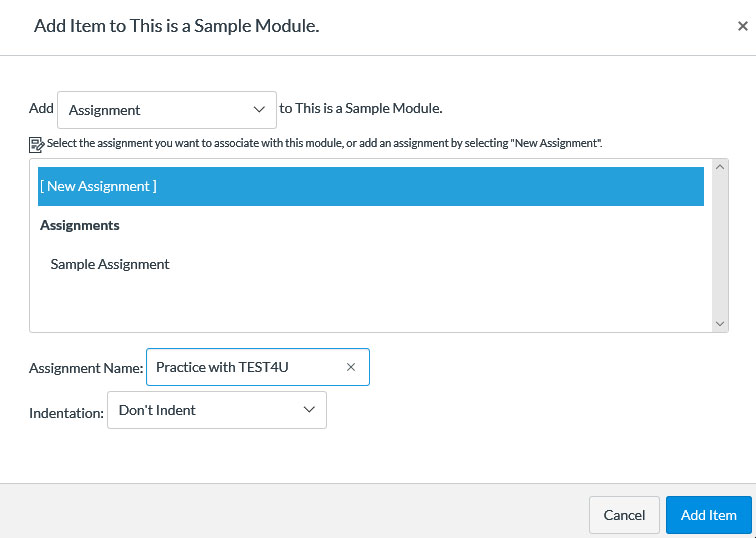Click the Assignment Name label
The height and width of the screenshot is (538, 756).
click(x=86, y=368)
